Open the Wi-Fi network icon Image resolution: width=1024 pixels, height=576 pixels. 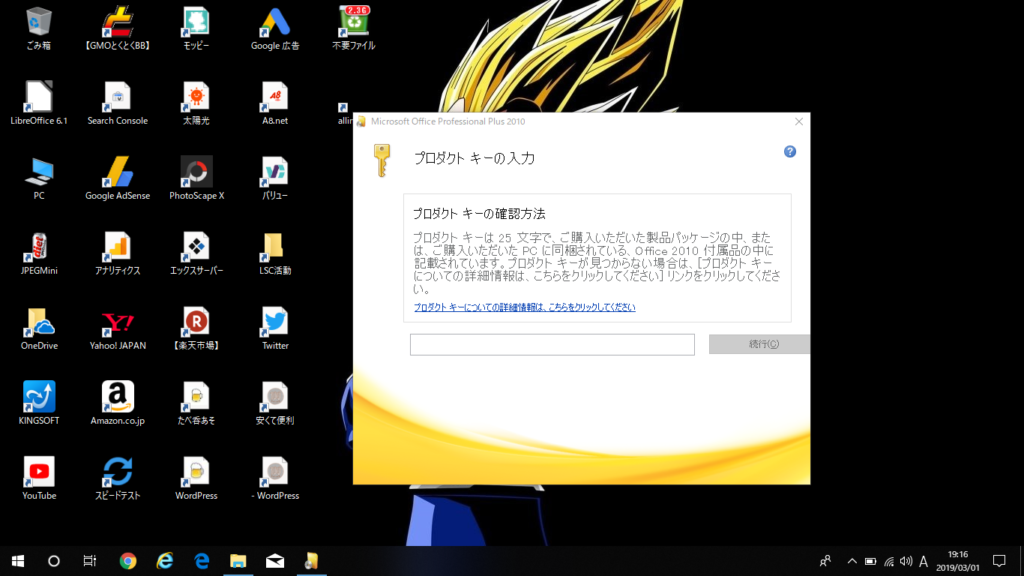coord(888,561)
